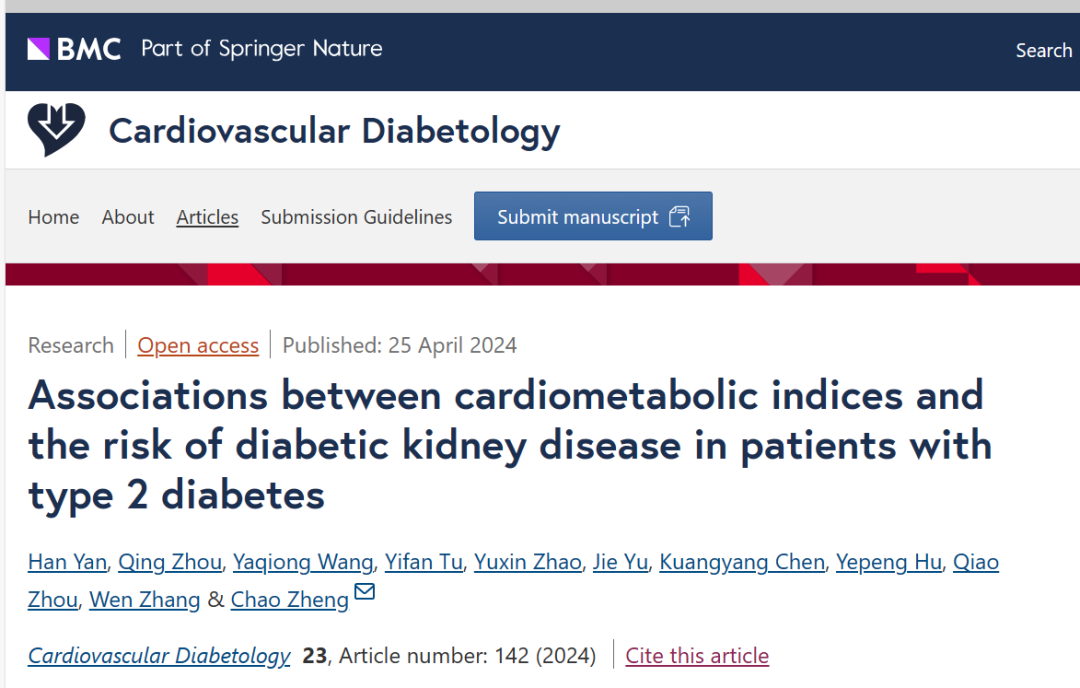Open author Kuangyang Chen's link

click(x=742, y=562)
